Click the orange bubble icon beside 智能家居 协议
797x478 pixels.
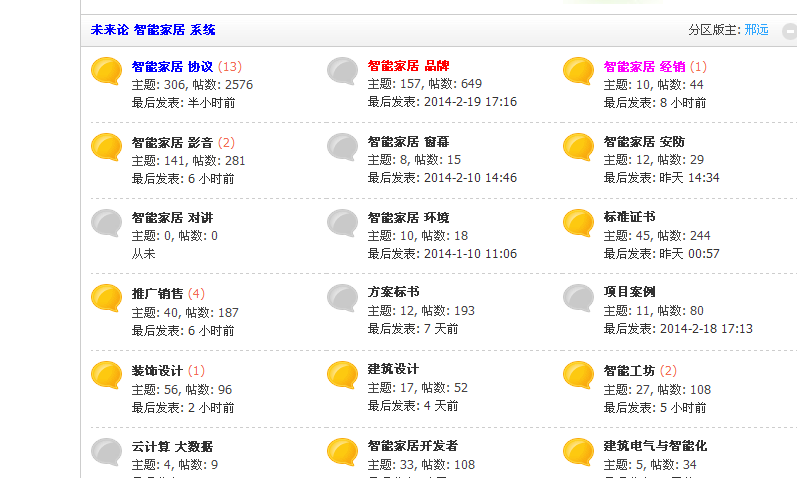(107, 71)
